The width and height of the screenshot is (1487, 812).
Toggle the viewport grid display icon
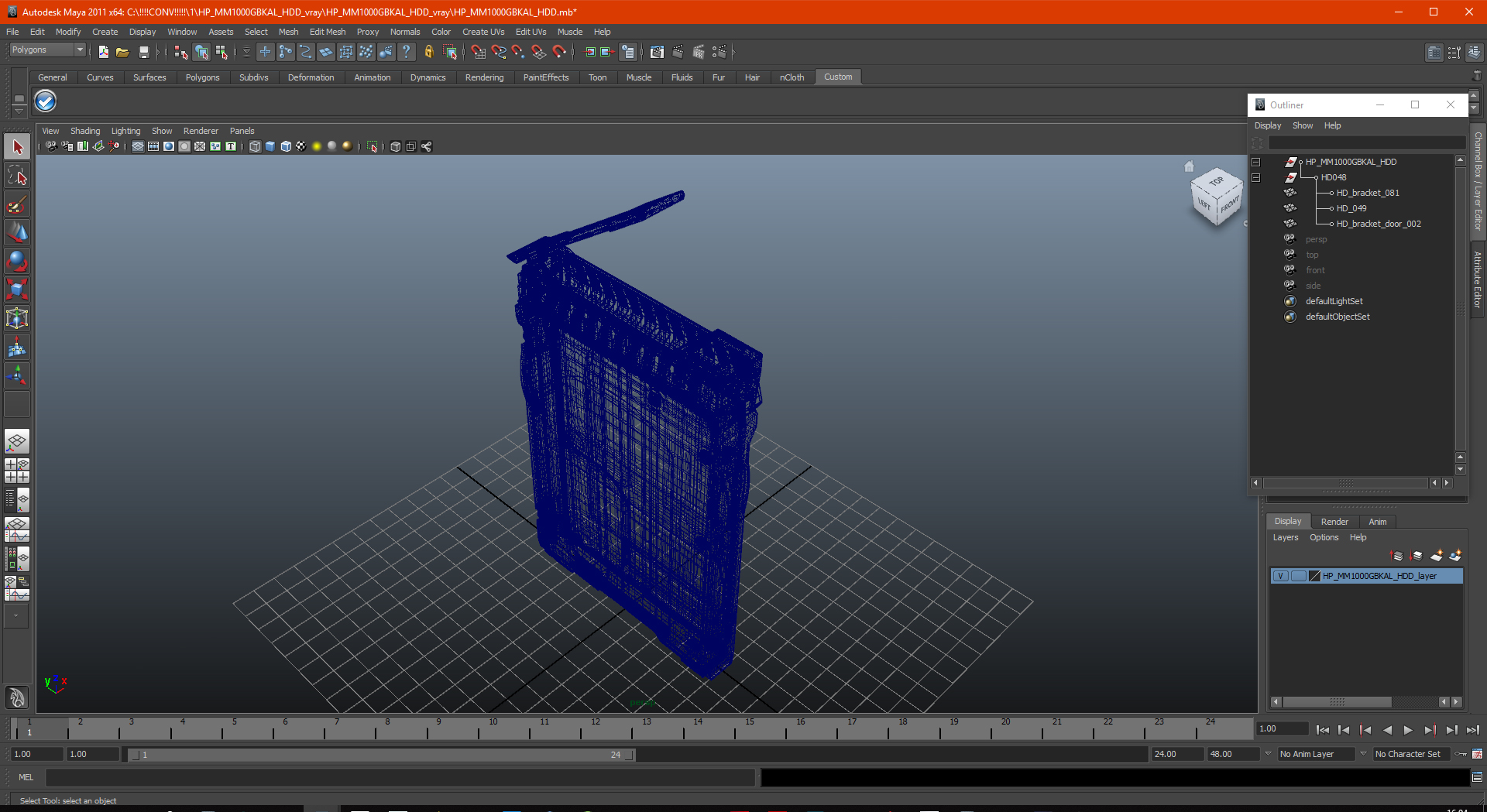tap(138, 146)
